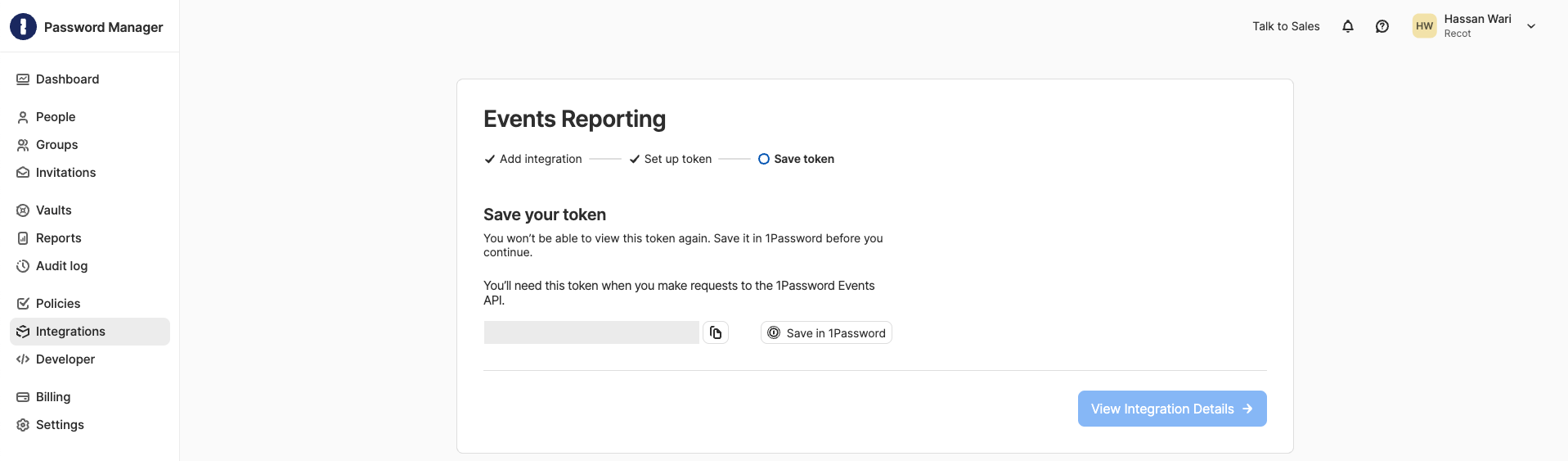Click View Integration Details button
The width and height of the screenshot is (1568, 461).
1172,409
